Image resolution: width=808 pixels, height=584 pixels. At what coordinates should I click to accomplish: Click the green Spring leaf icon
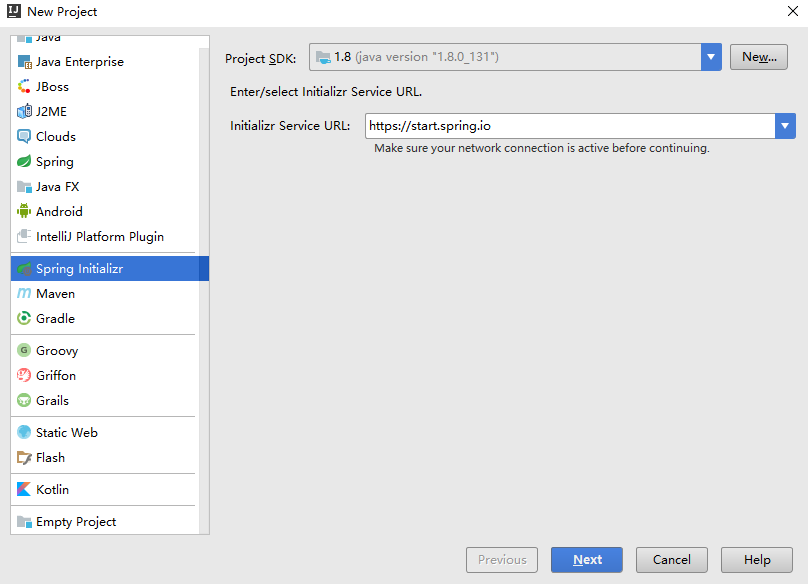pyautogui.click(x=24, y=161)
